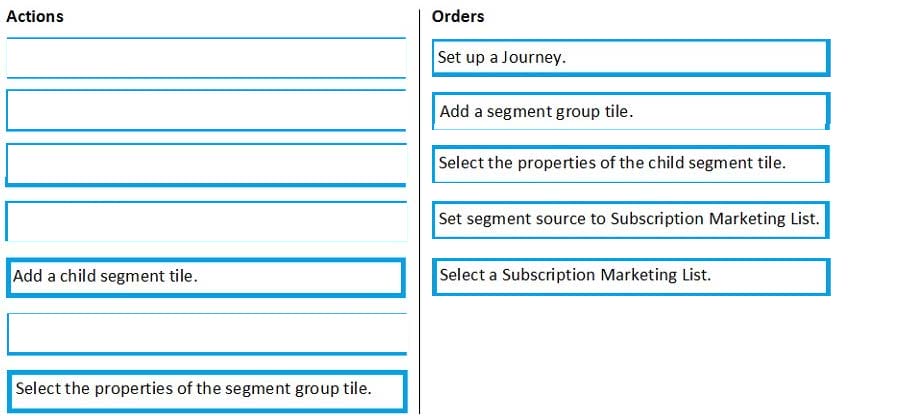Click the topmost empty Actions slot
This screenshot has width=908, height=416.
coord(205,57)
